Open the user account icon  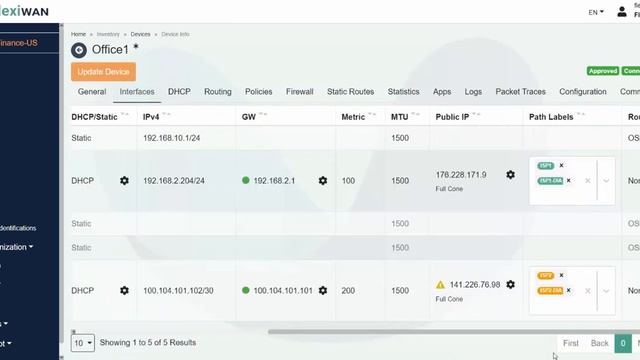(622, 12)
